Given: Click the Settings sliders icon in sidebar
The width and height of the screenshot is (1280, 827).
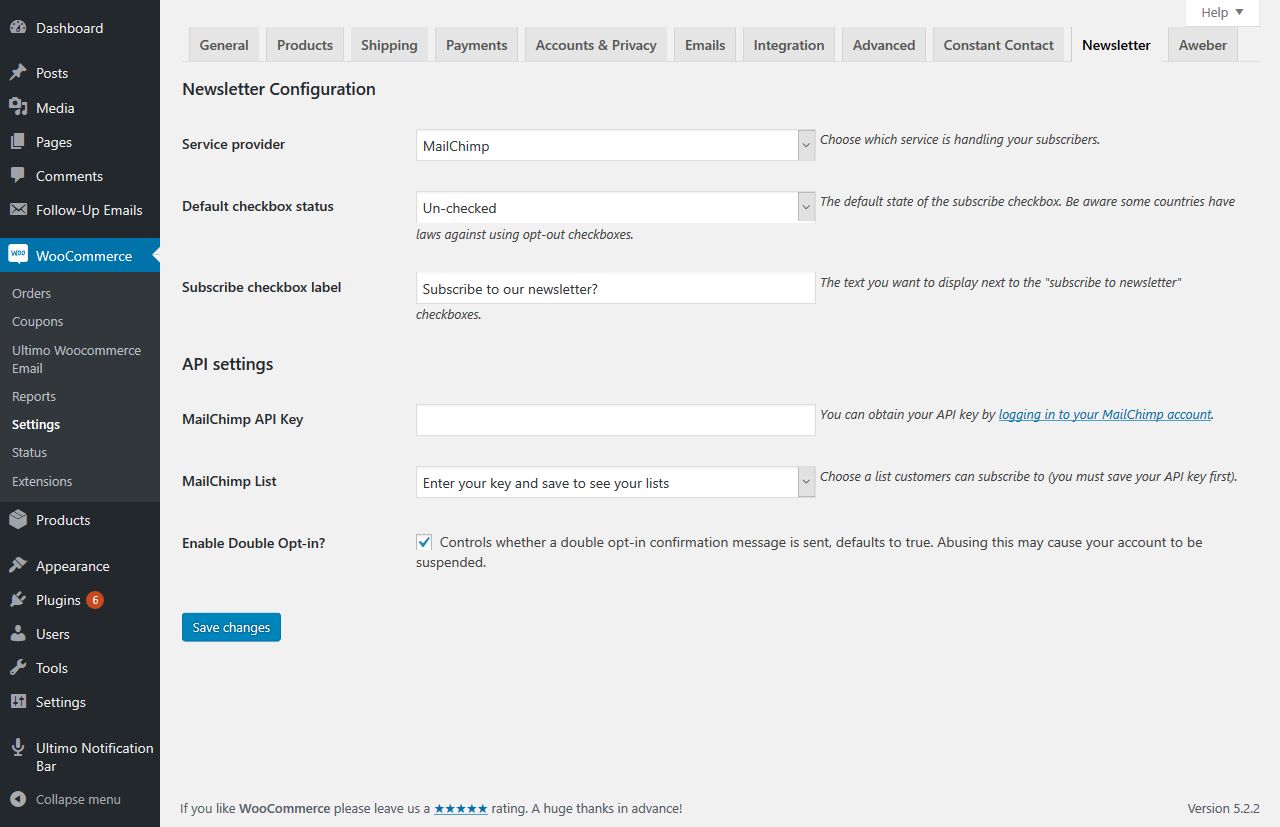Looking at the screenshot, I should point(18,702).
